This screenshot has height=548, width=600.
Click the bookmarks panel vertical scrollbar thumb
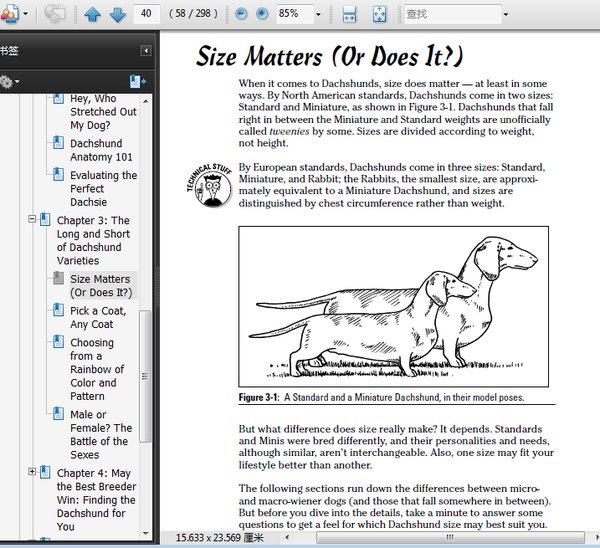tap(146, 370)
